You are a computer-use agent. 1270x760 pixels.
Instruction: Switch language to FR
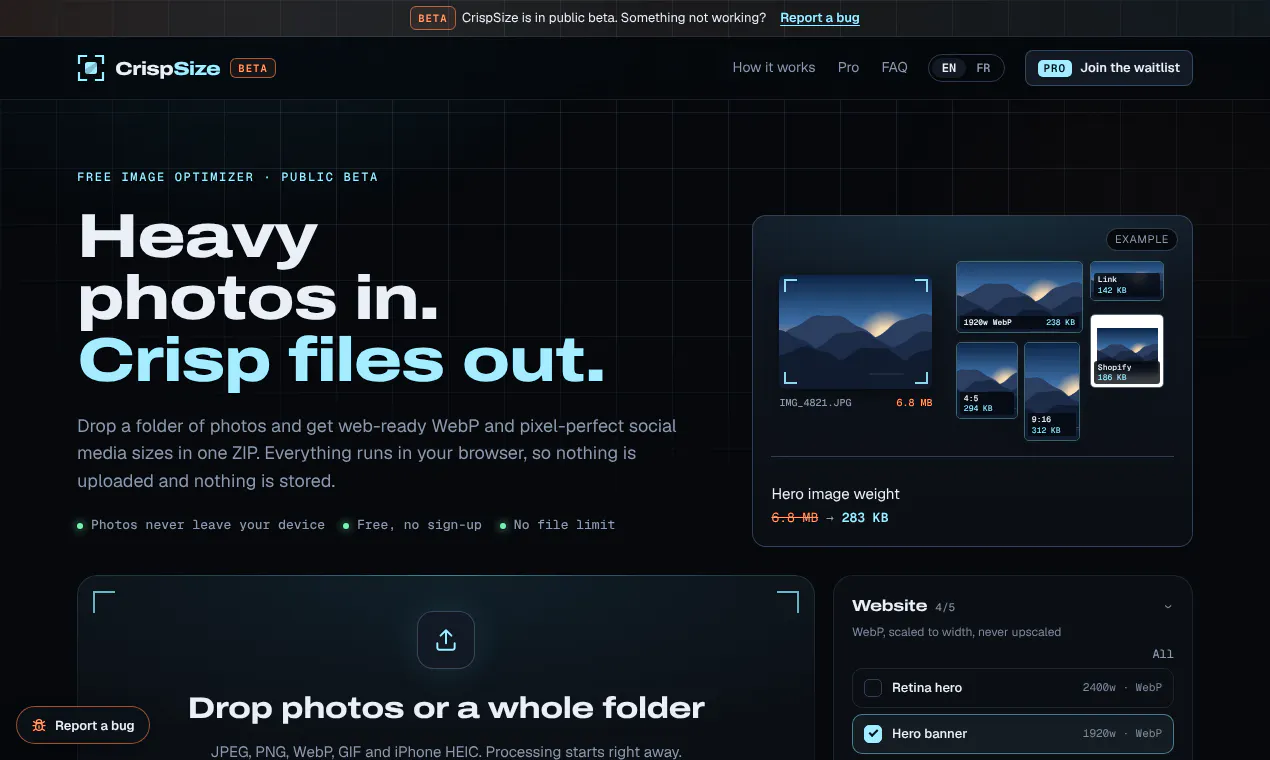[983, 68]
